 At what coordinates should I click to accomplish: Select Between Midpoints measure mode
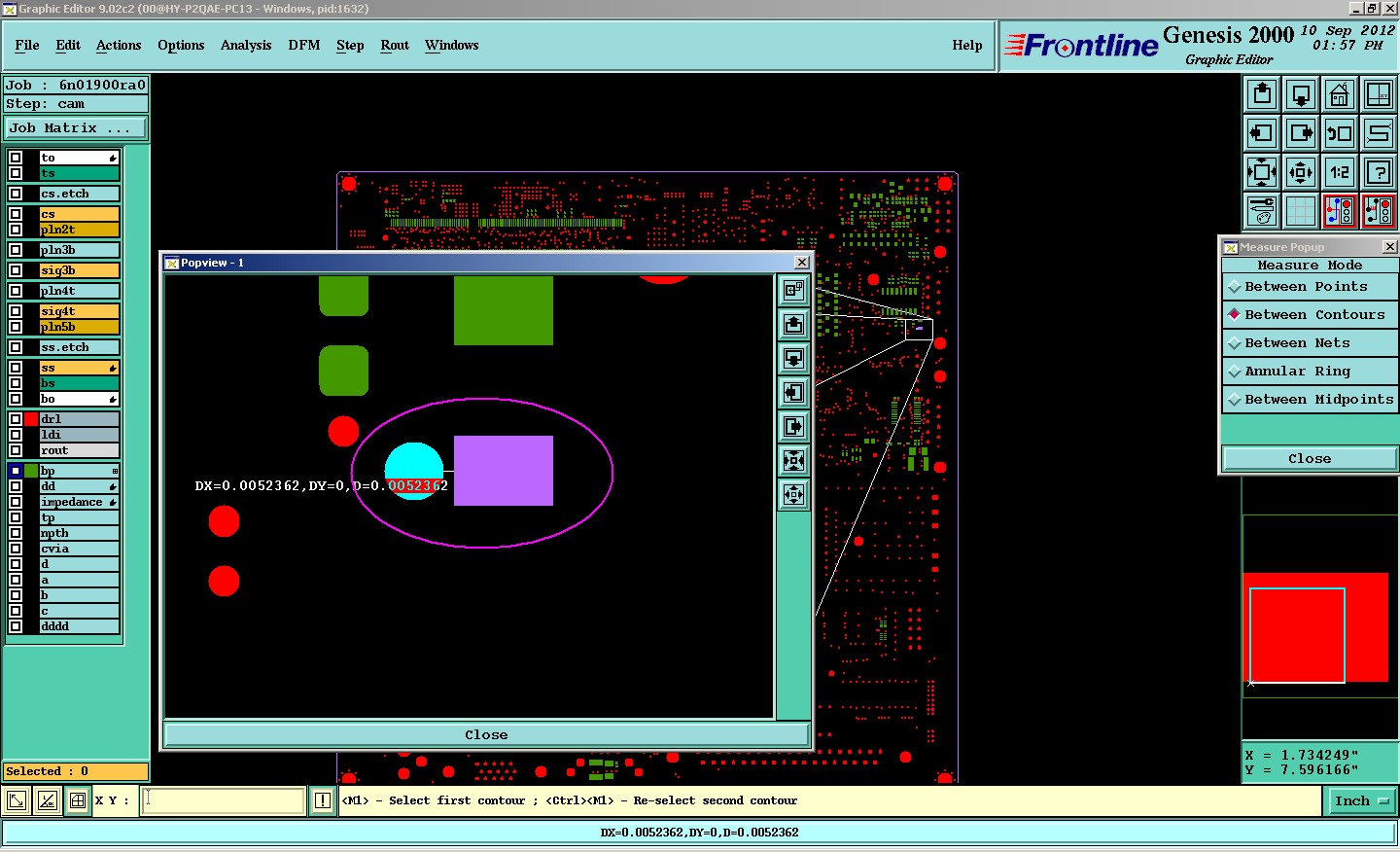click(1310, 400)
